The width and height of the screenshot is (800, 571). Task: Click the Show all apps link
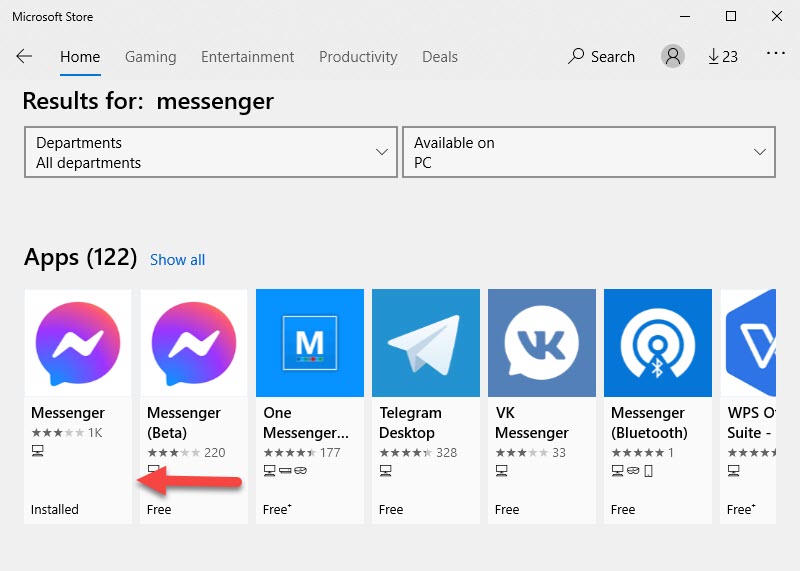click(177, 260)
